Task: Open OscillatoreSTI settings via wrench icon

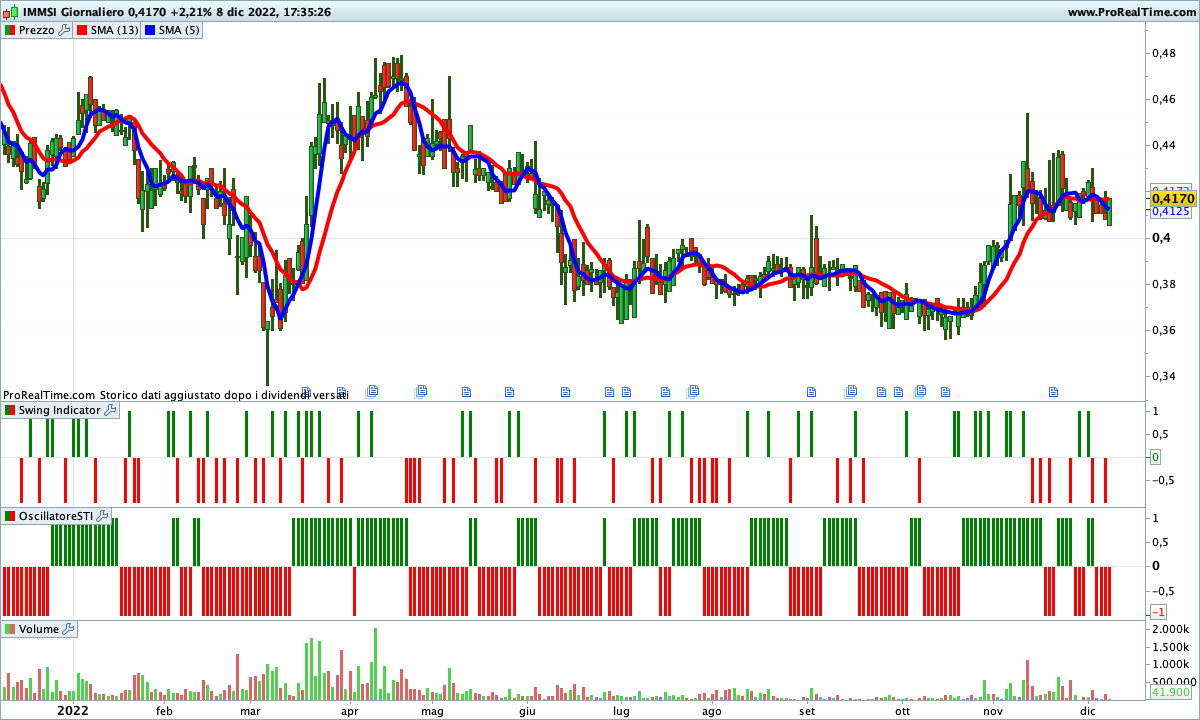Action: point(102,516)
